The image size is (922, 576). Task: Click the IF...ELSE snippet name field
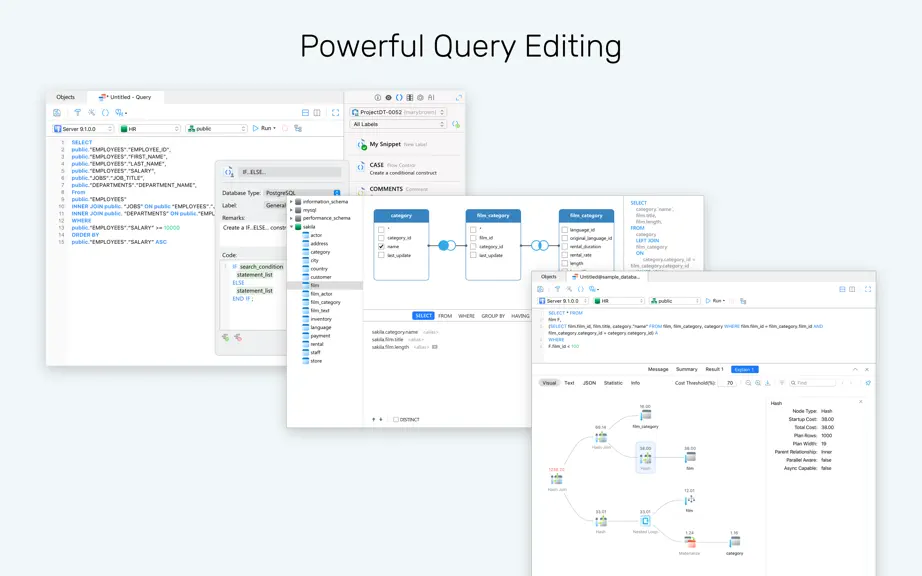coord(290,172)
